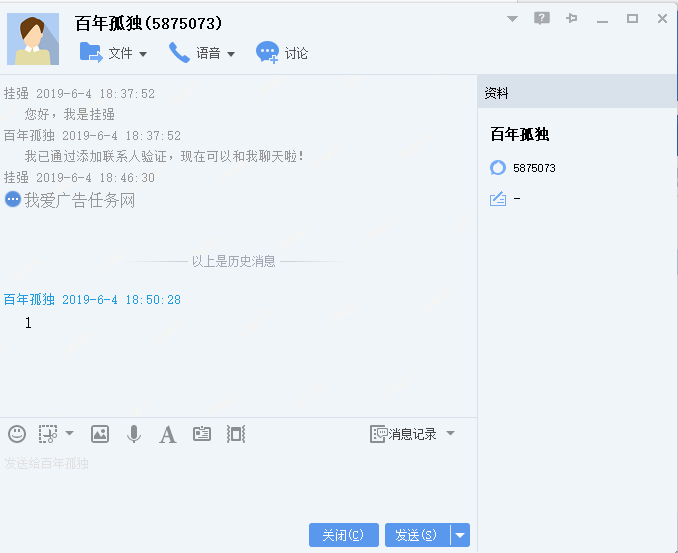Viewport: 678px width, 553px height.
Task: Select the 资料 profile tab
Action: tap(496, 93)
